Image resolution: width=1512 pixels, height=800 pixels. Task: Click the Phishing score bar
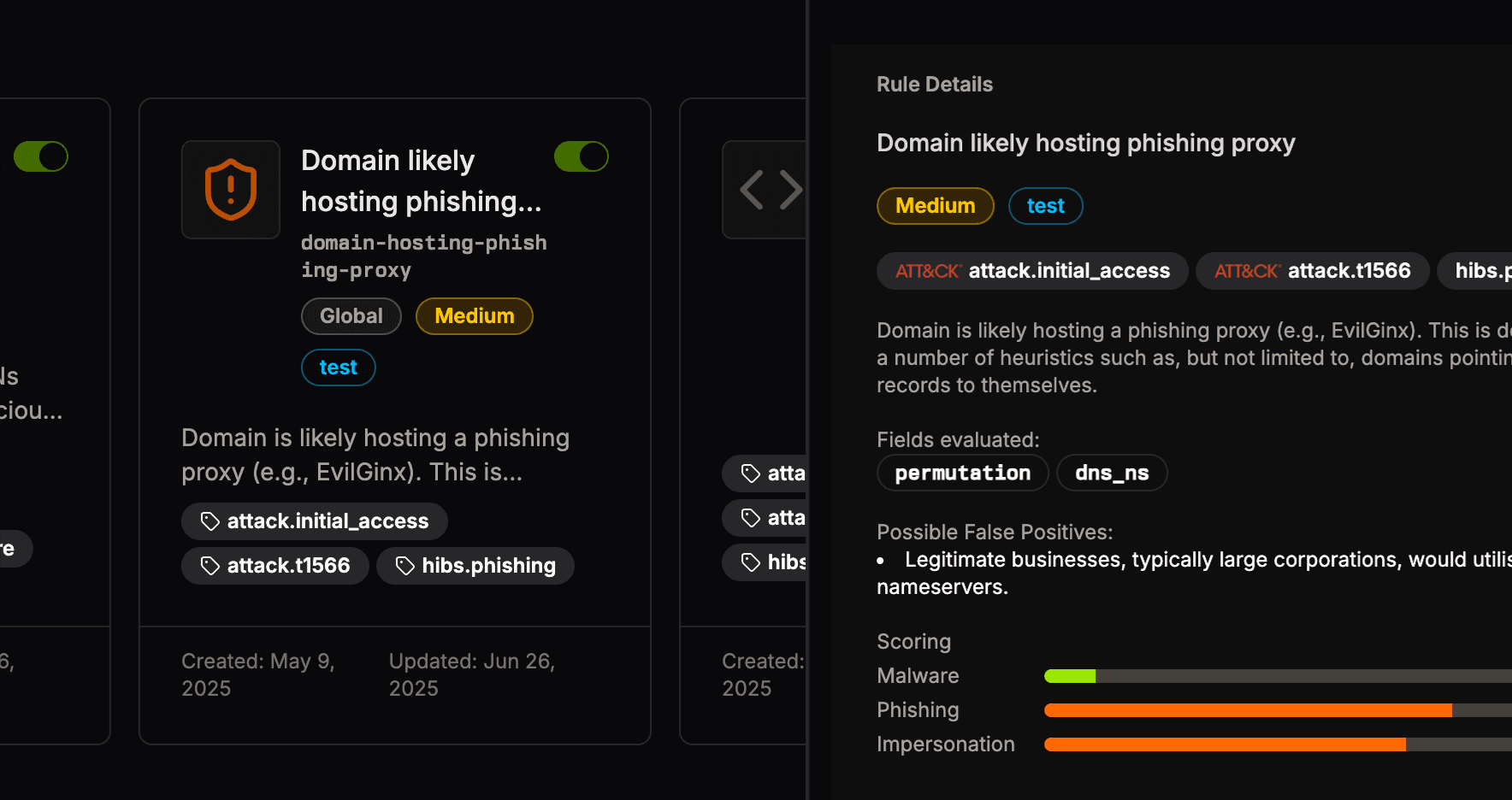pos(1274,710)
